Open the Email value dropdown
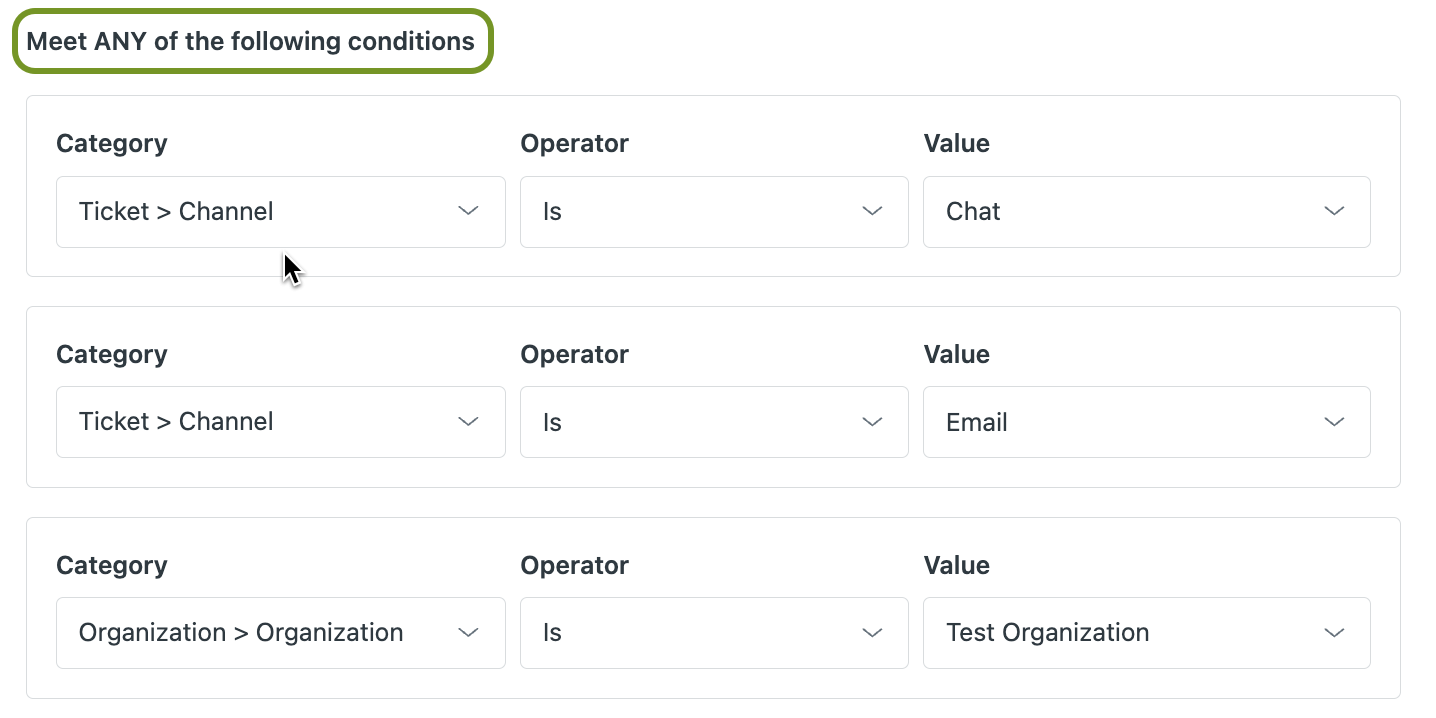The width and height of the screenshot is (1436, 718). [x=1120, y=423]
